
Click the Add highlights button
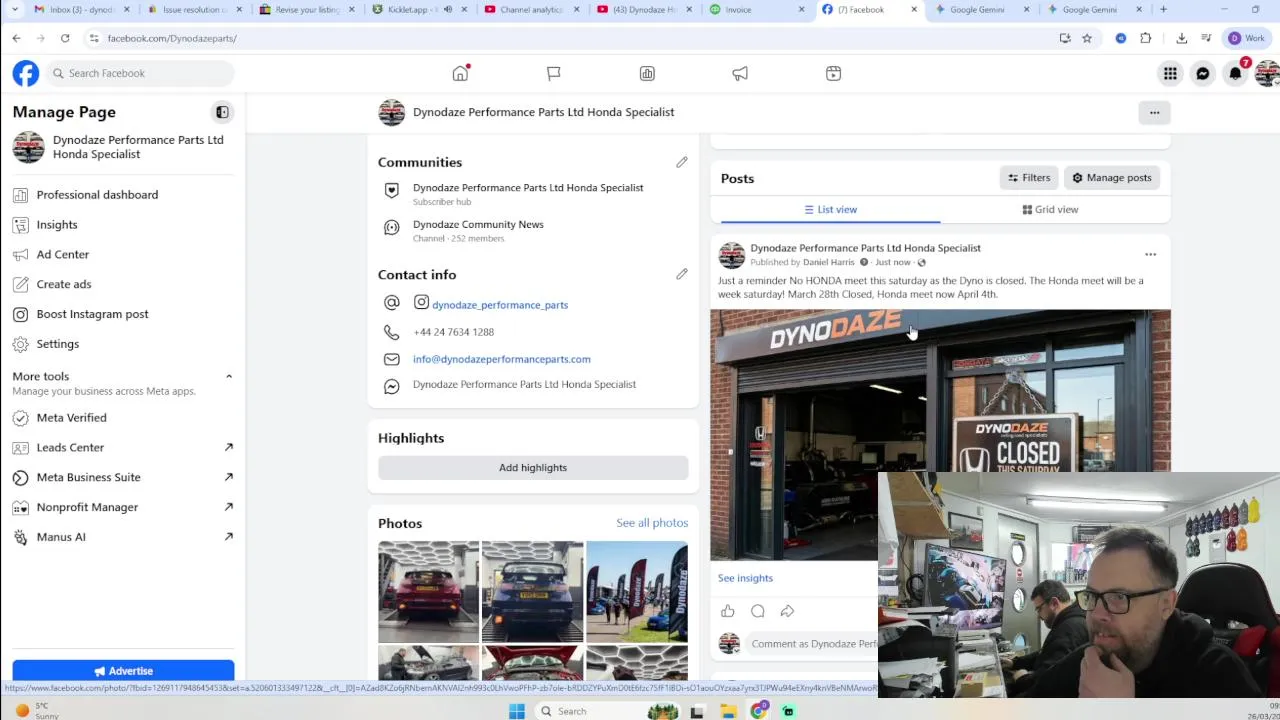click(x=533, y=468)
